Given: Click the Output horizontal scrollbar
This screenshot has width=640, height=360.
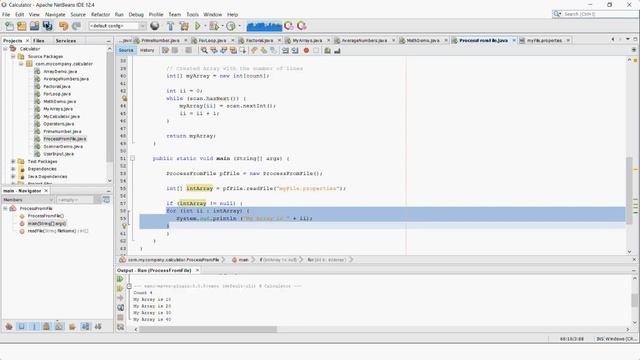Looking at the screenshot, I should 208,329.
